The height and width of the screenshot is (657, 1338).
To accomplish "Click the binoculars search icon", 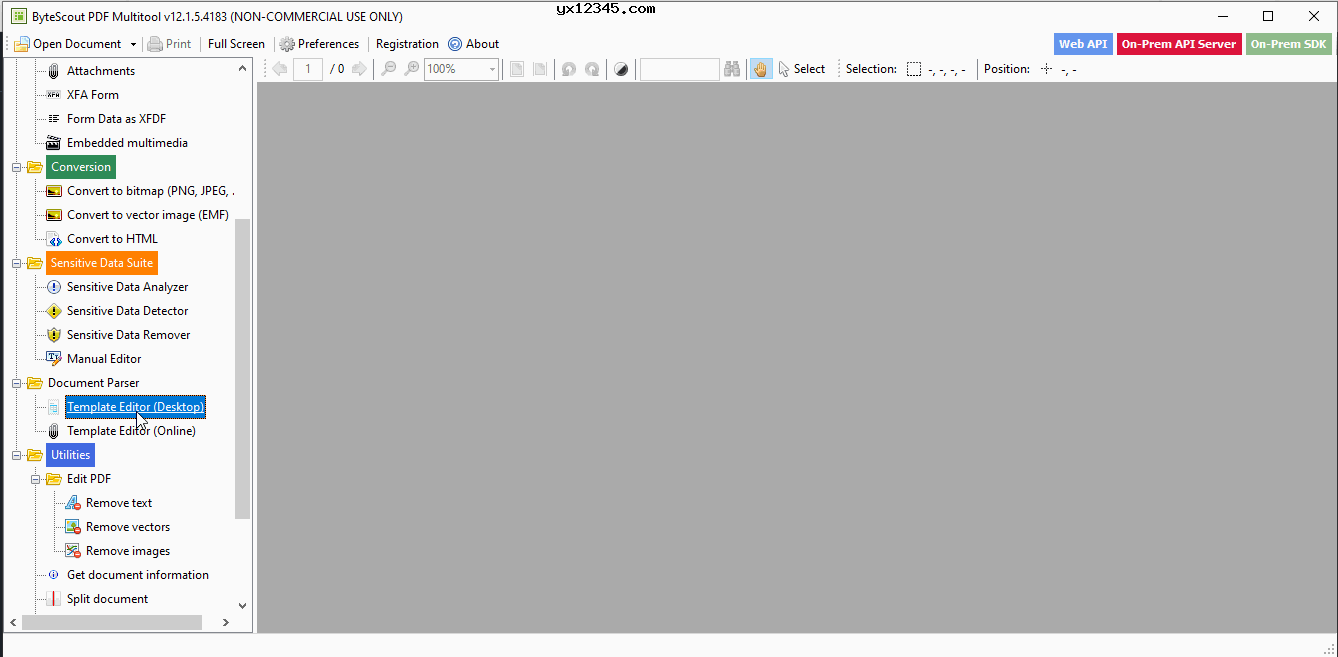I will point(733,69).
